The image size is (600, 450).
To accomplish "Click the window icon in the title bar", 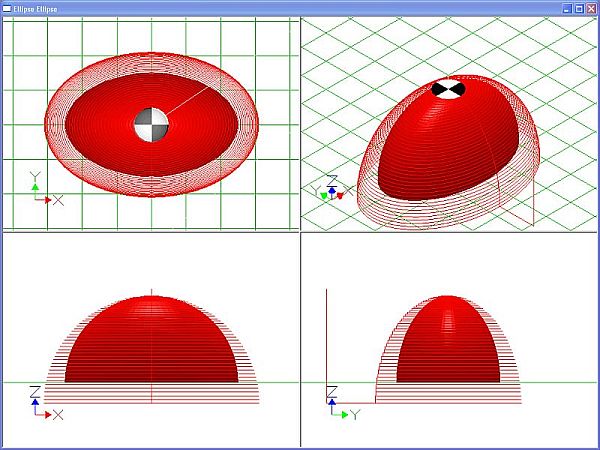I will [7, 7].
